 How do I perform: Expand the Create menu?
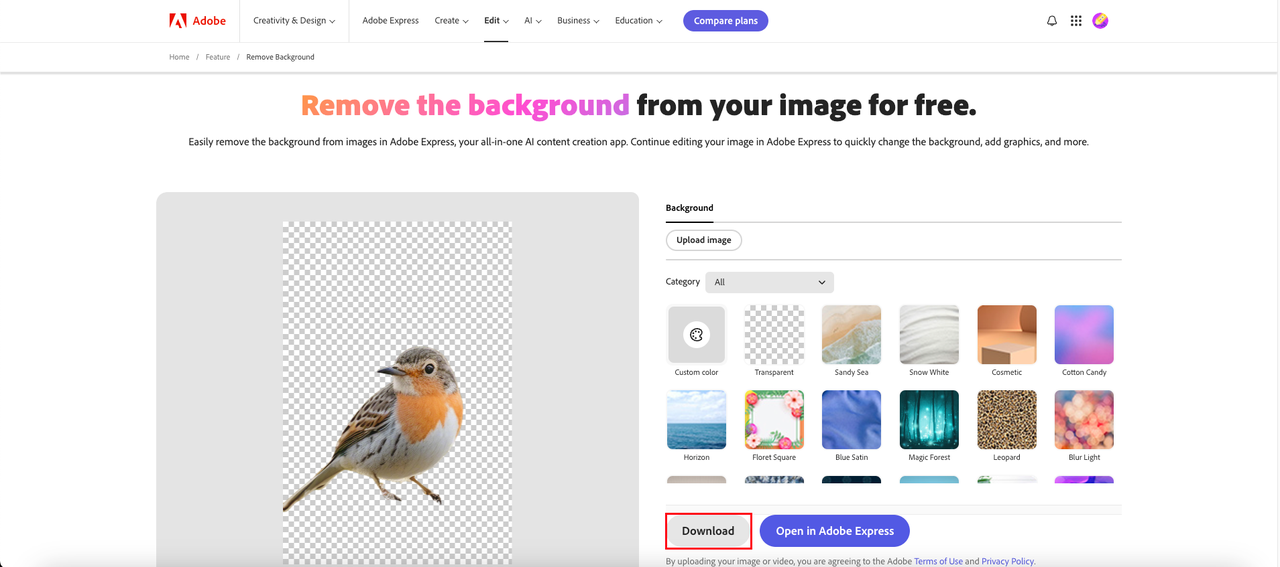pyautogui.click(x=451, y=20)
